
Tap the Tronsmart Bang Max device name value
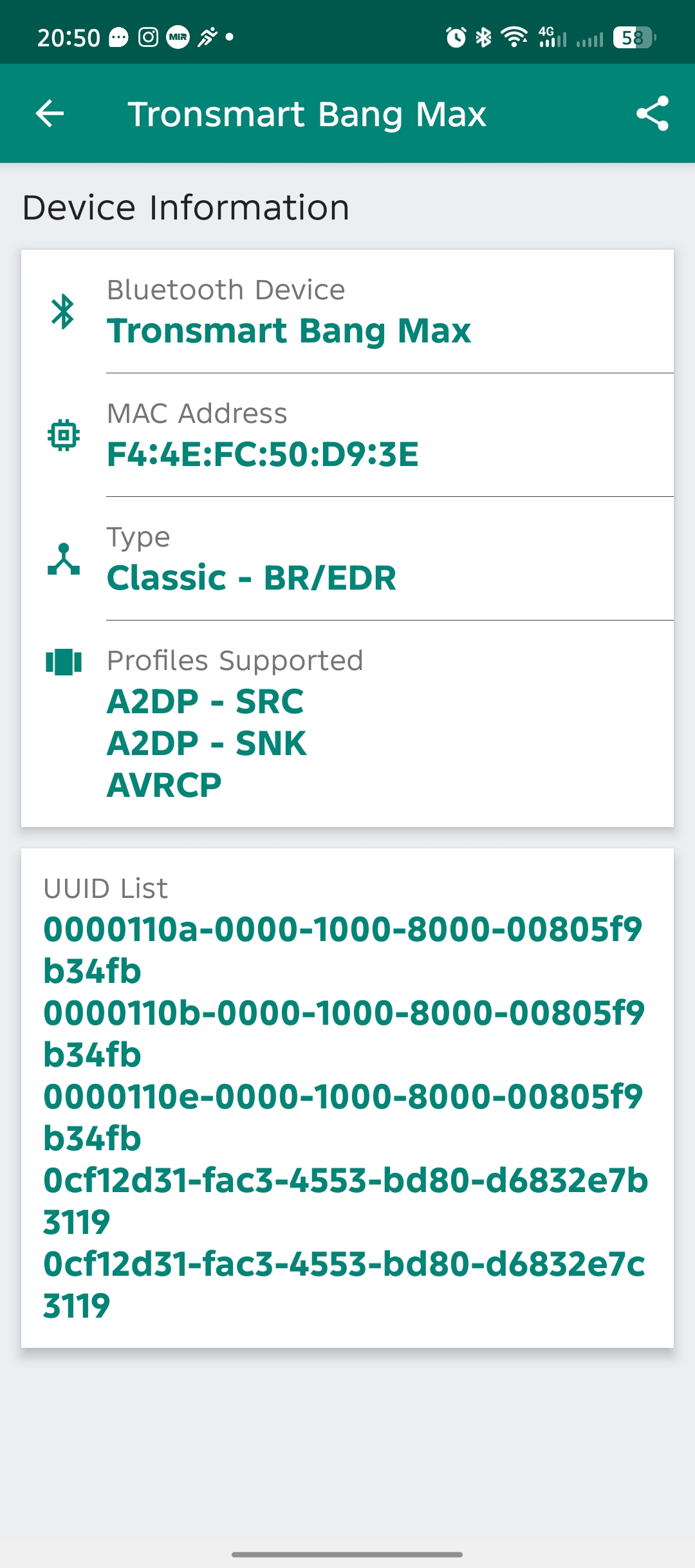[x=289, y=331]
